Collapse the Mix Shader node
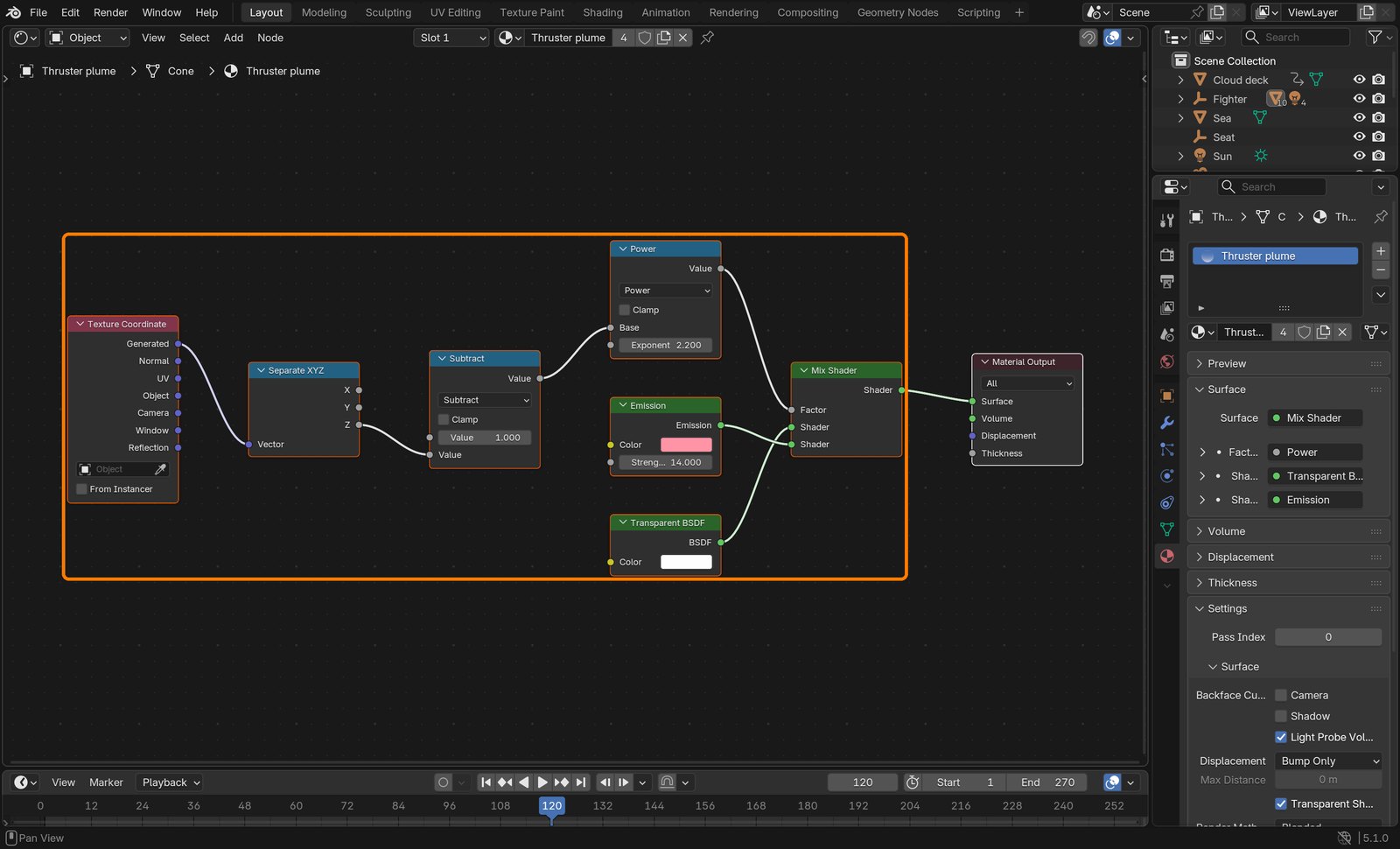This screenshot has height=849, width=1400. coord(803,370)
